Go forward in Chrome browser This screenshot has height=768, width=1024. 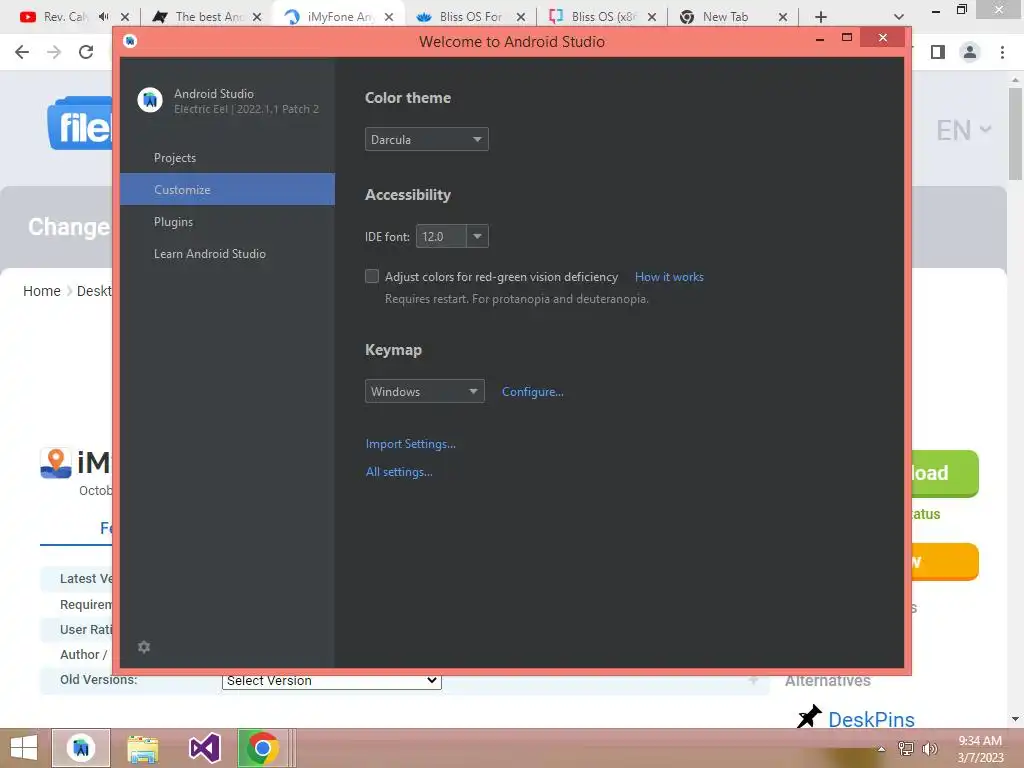click(x=54, y=52)
